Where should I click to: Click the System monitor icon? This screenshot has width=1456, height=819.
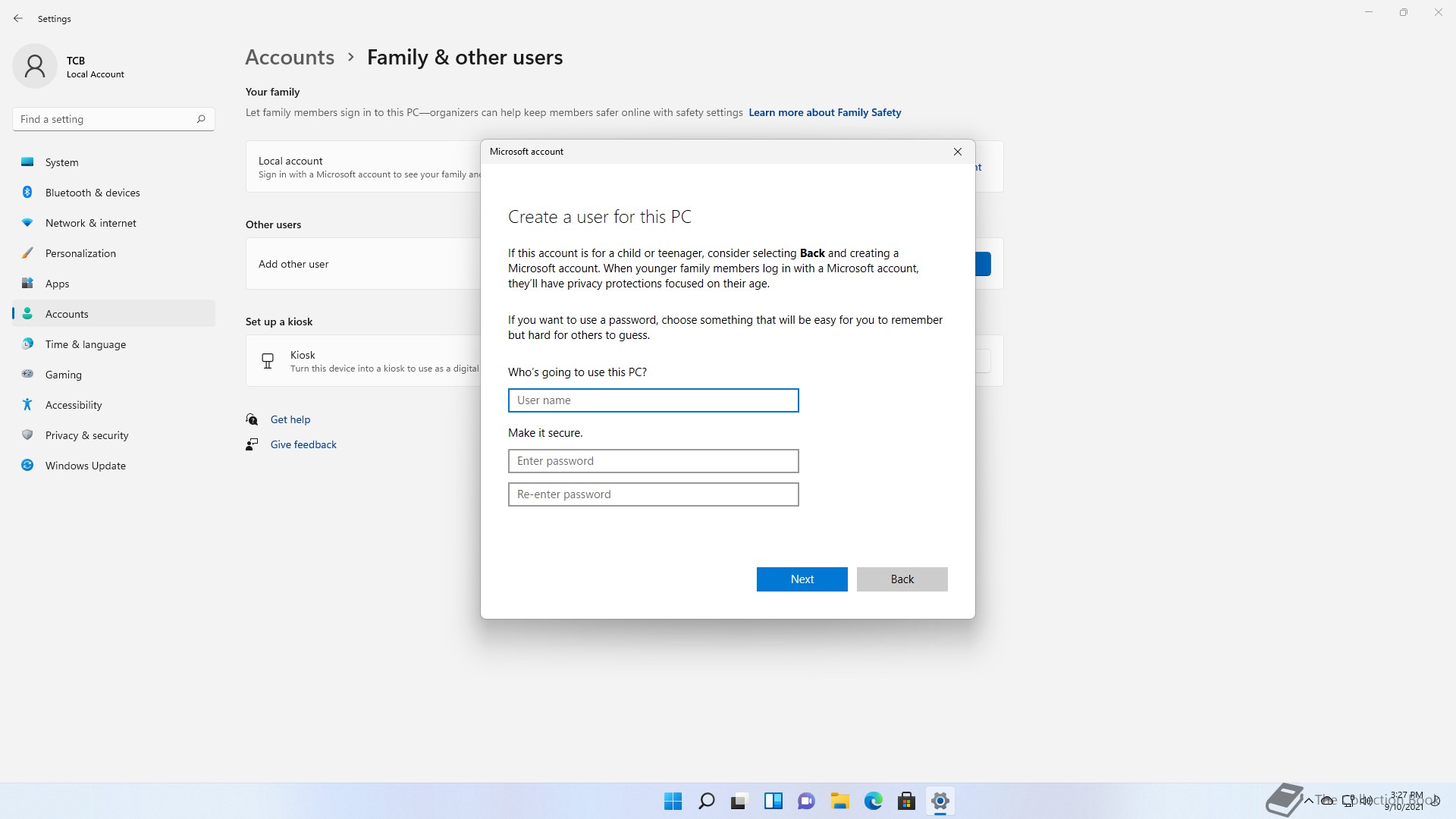pyautogui.click(x=27, y=162)
